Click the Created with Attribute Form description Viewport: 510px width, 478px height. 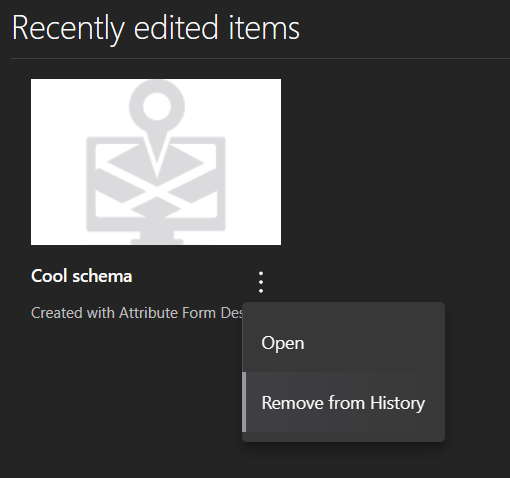coord(137,313)
